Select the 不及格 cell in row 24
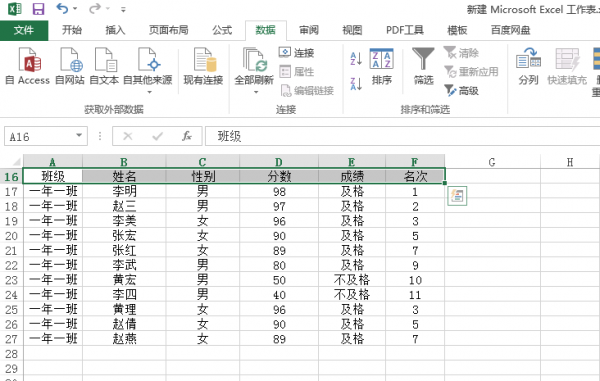 click(352, 295)
